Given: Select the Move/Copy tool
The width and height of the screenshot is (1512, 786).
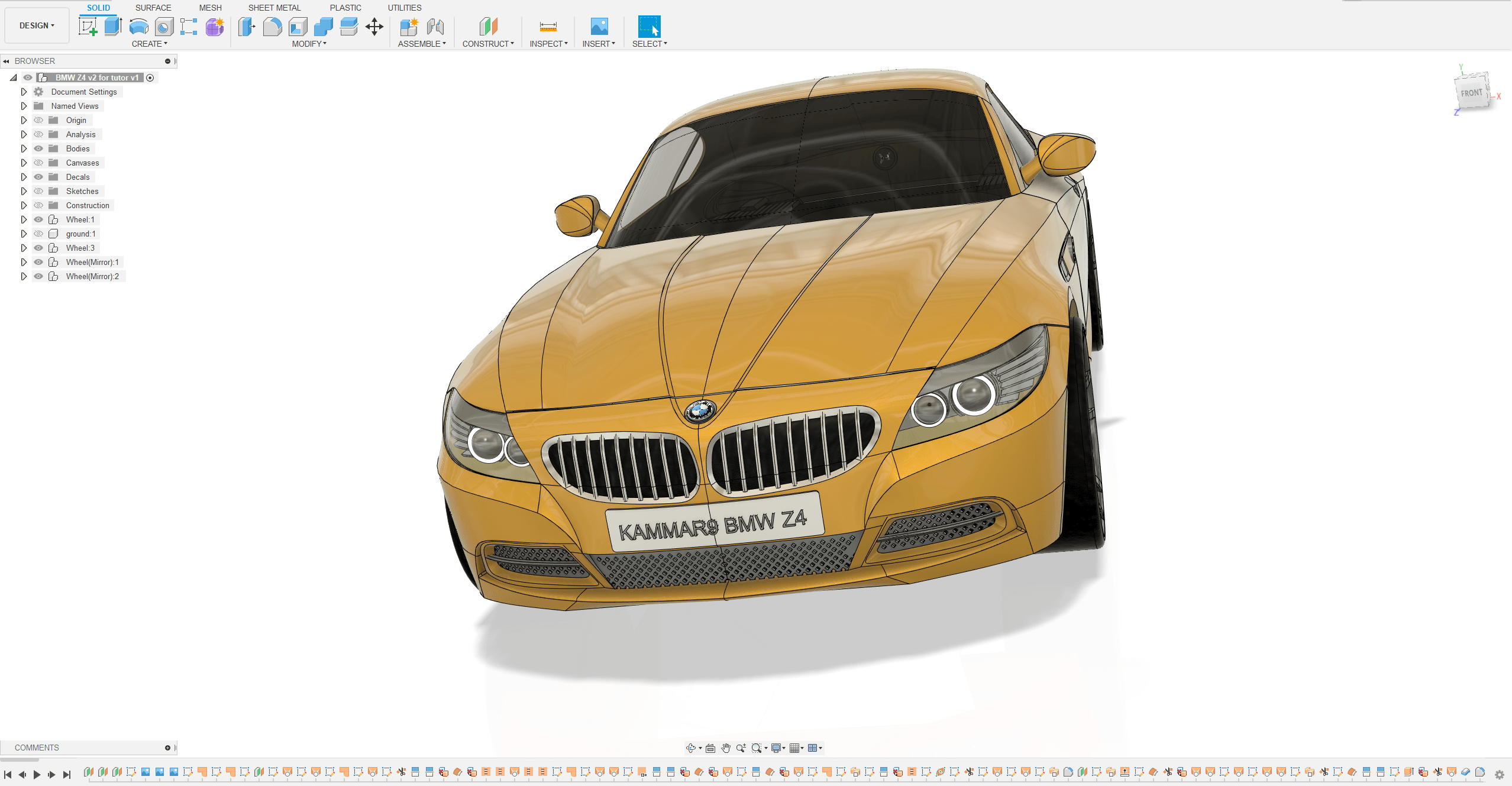Looking at the screenshot, I should pos(374,27).
